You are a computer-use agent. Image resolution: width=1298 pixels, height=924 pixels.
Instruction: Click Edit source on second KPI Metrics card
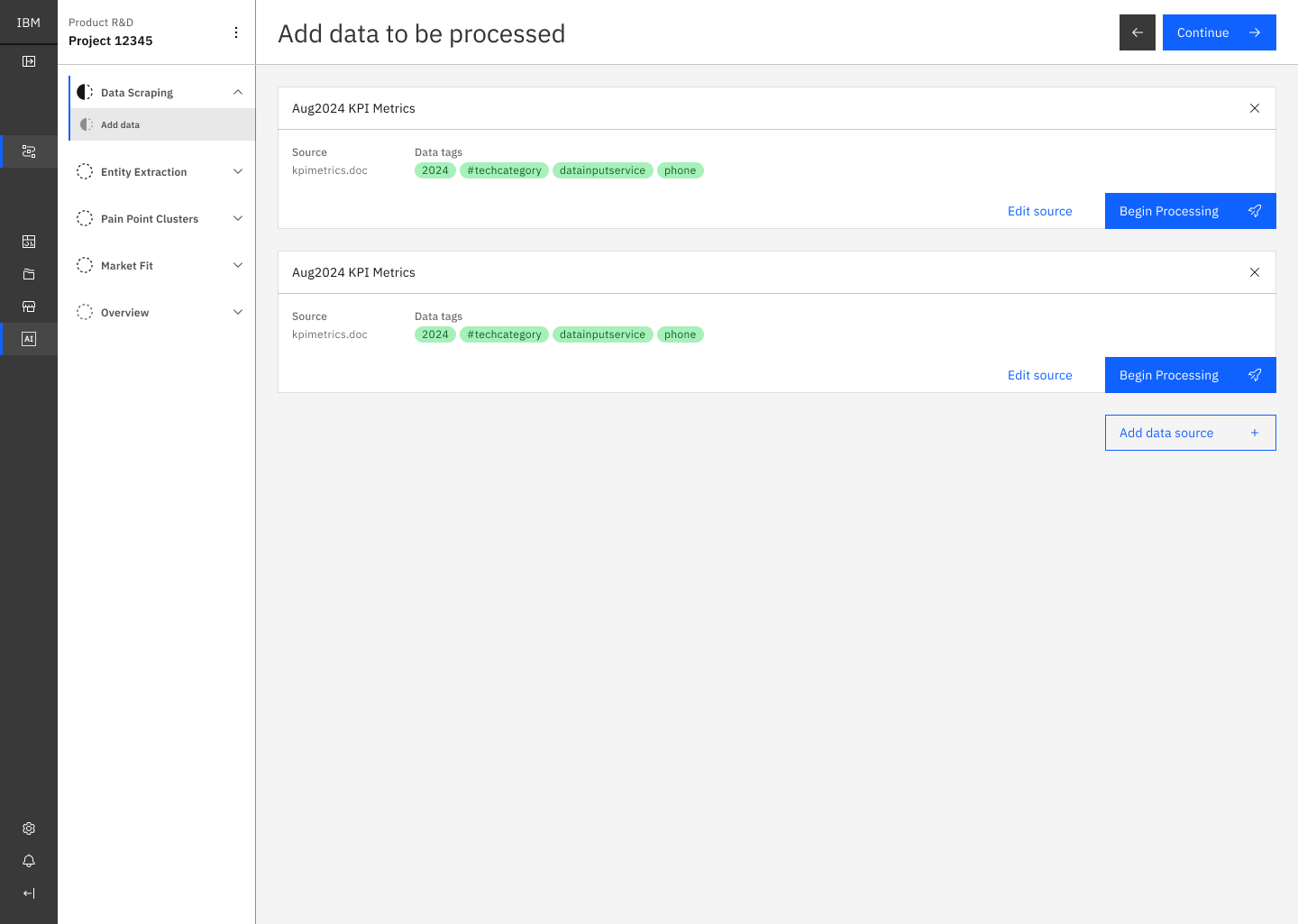pyautogui.click(x=1039, y=375)
